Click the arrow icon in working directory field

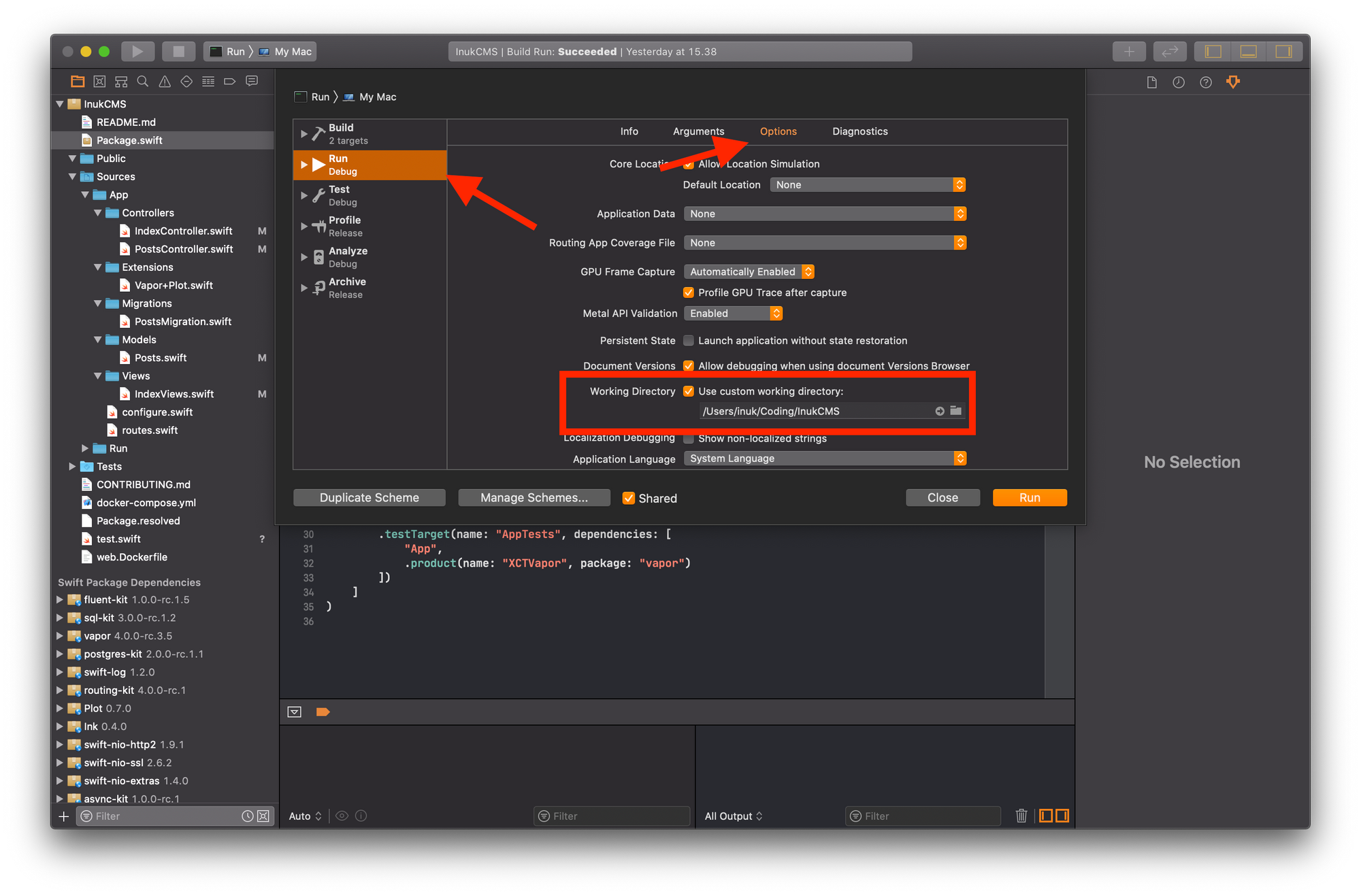[x=940, y=411]
